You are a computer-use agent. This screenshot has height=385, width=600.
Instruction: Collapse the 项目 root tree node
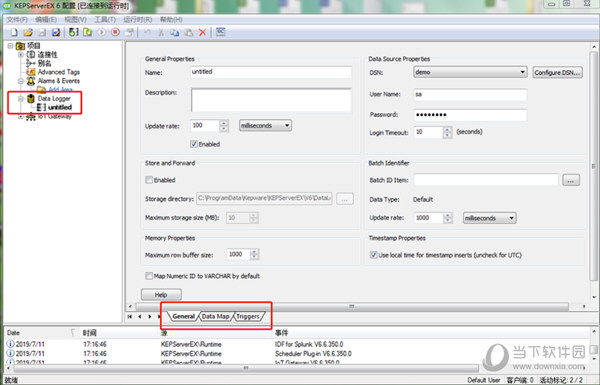tap(10, 46)
